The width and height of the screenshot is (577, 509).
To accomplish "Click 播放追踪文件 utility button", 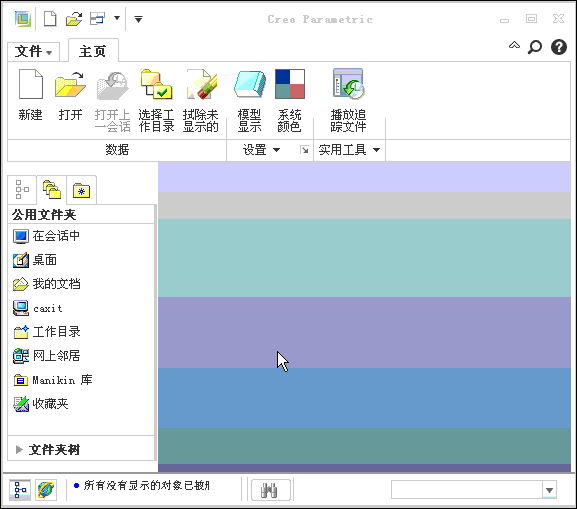I will 348,101.
